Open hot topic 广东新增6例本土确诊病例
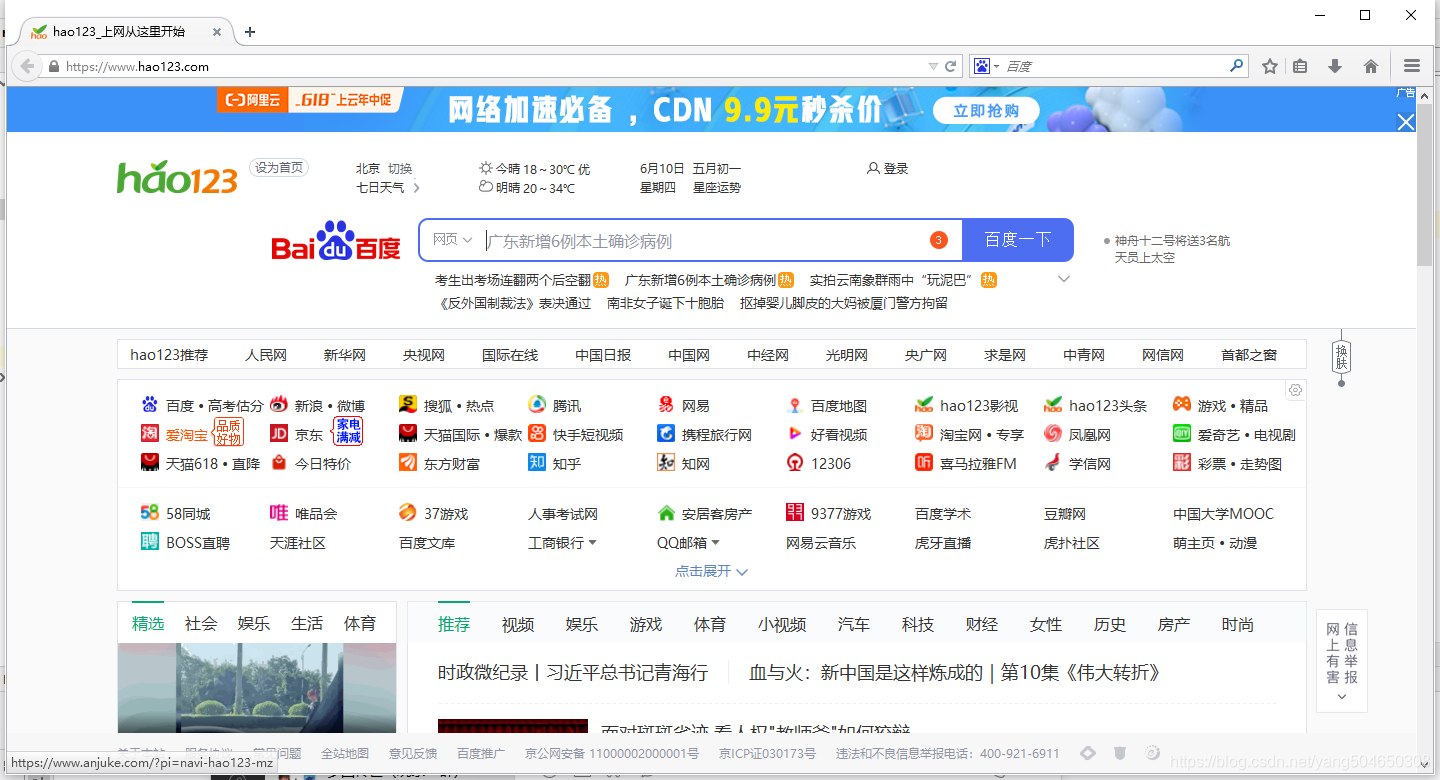 click(700, 280)
